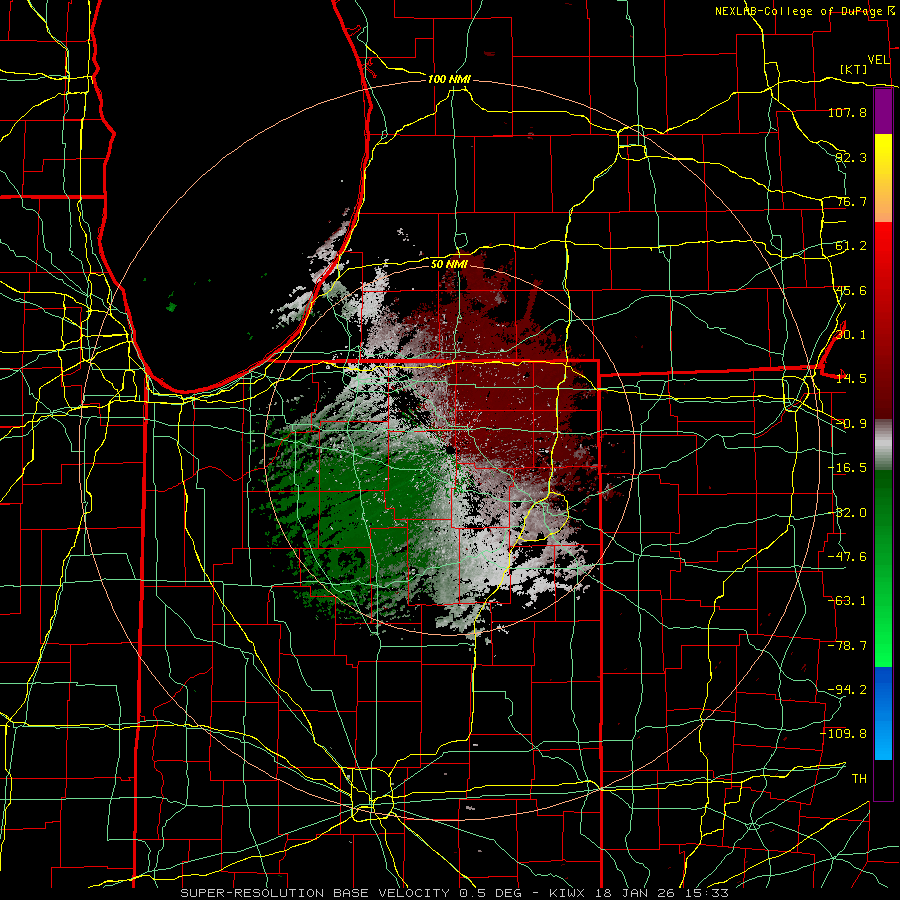Click the VEL legend title
Image resolution: width=900 pixels, height=900 pixels.
878,60
